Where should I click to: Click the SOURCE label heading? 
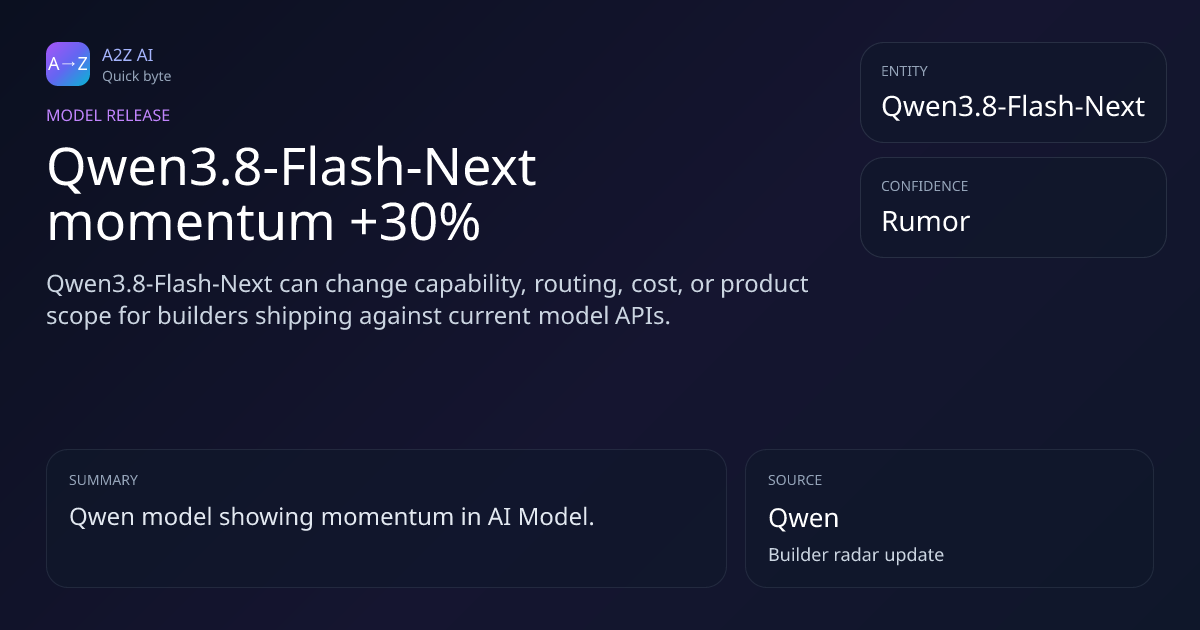click(795, 480)
